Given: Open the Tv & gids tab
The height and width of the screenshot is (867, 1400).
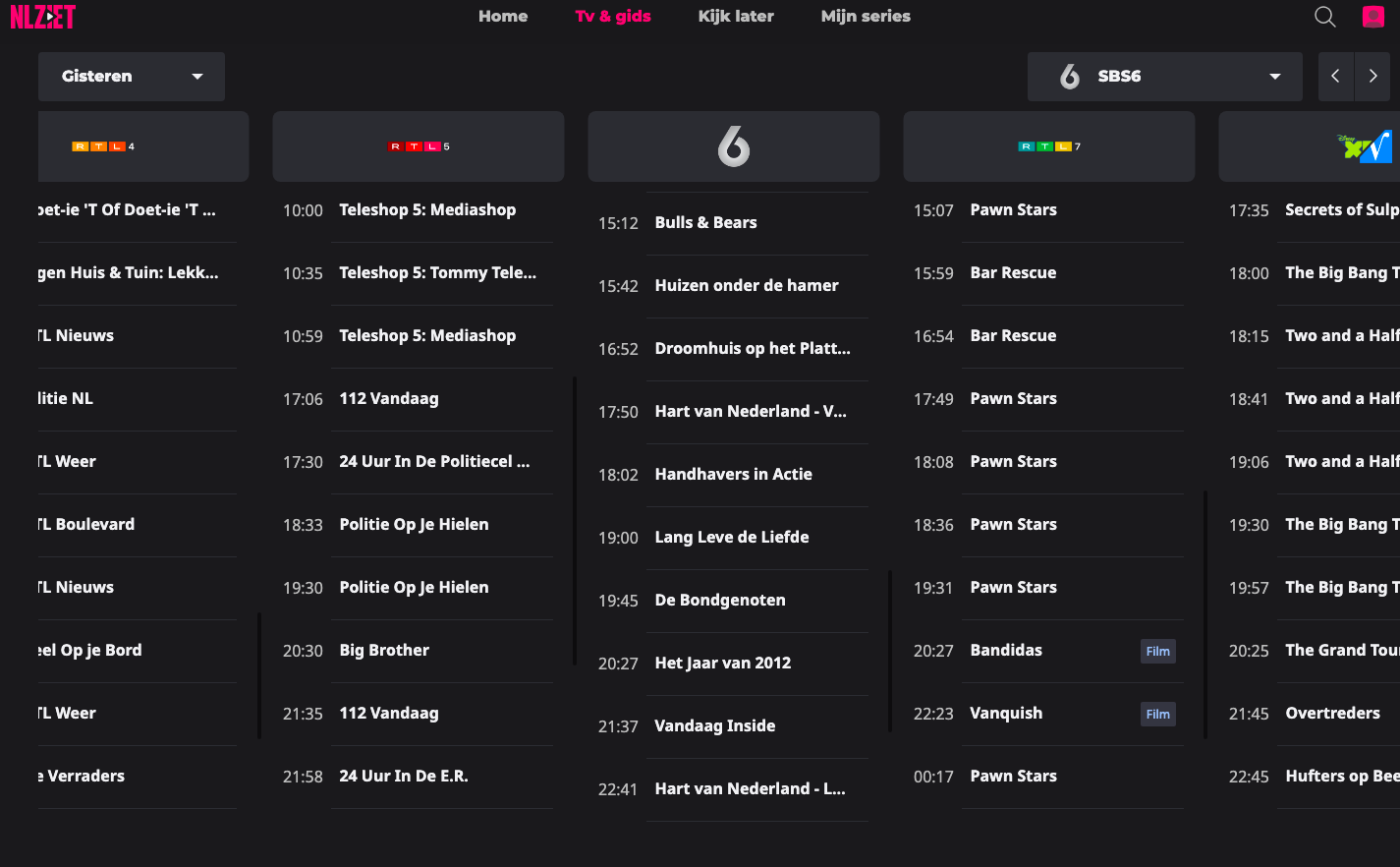Looking at the screenshot, I should tap(613, 16).
